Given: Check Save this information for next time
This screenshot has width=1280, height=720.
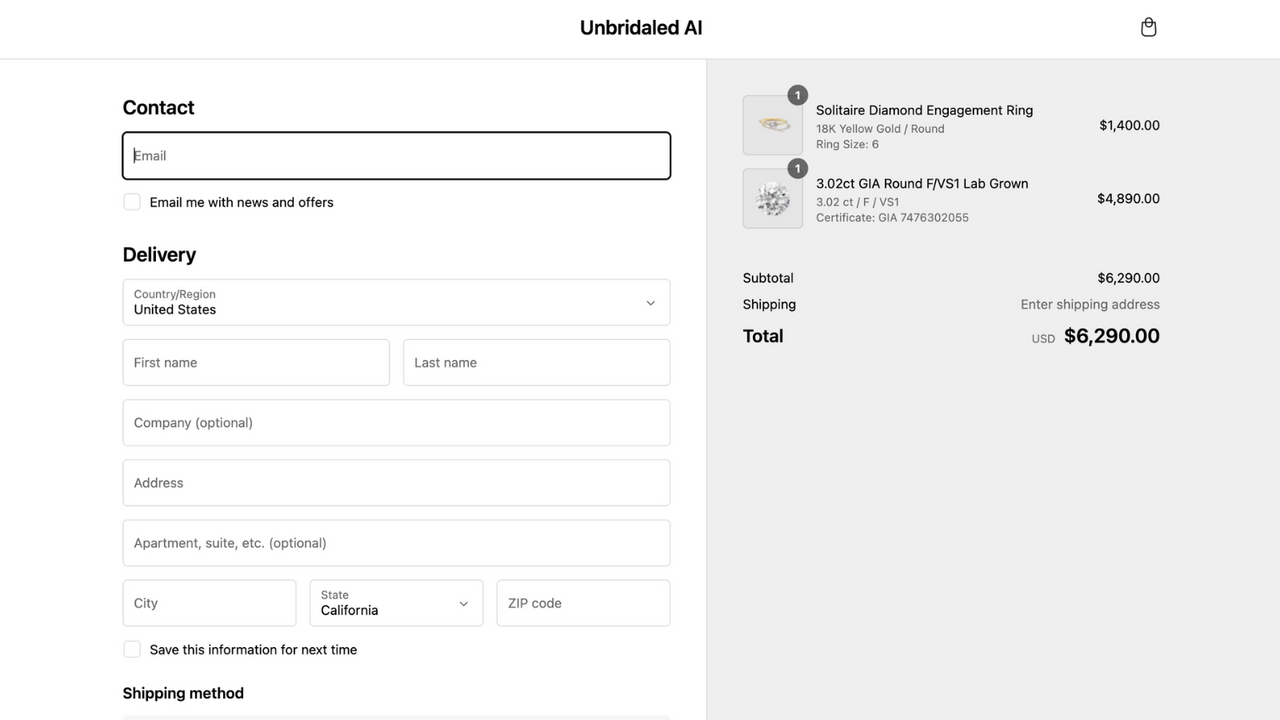Looking at the screenshot, I should [132, 649].
